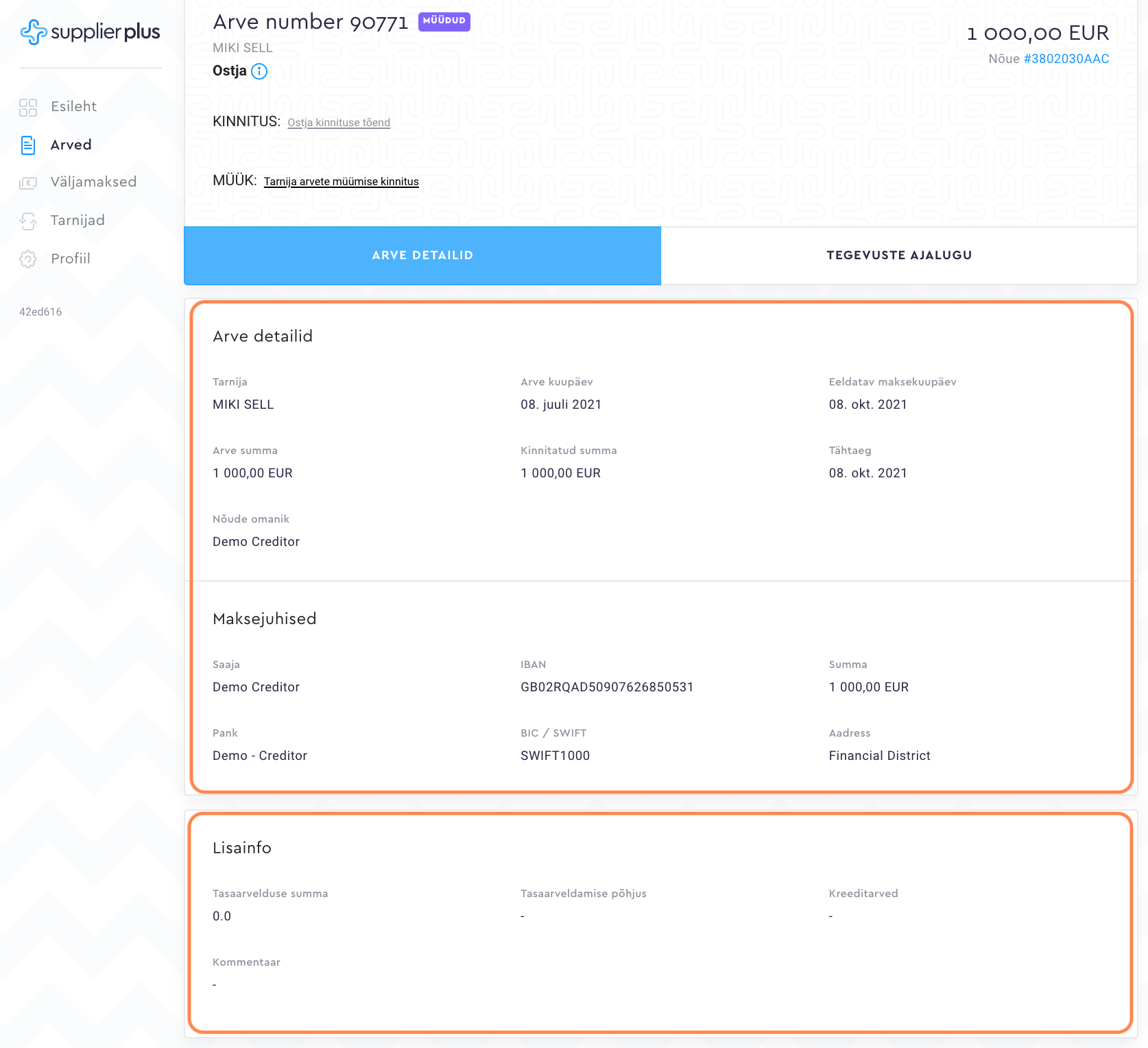
Task: Click the Profiil gear icon
Action: coord(28,259)
